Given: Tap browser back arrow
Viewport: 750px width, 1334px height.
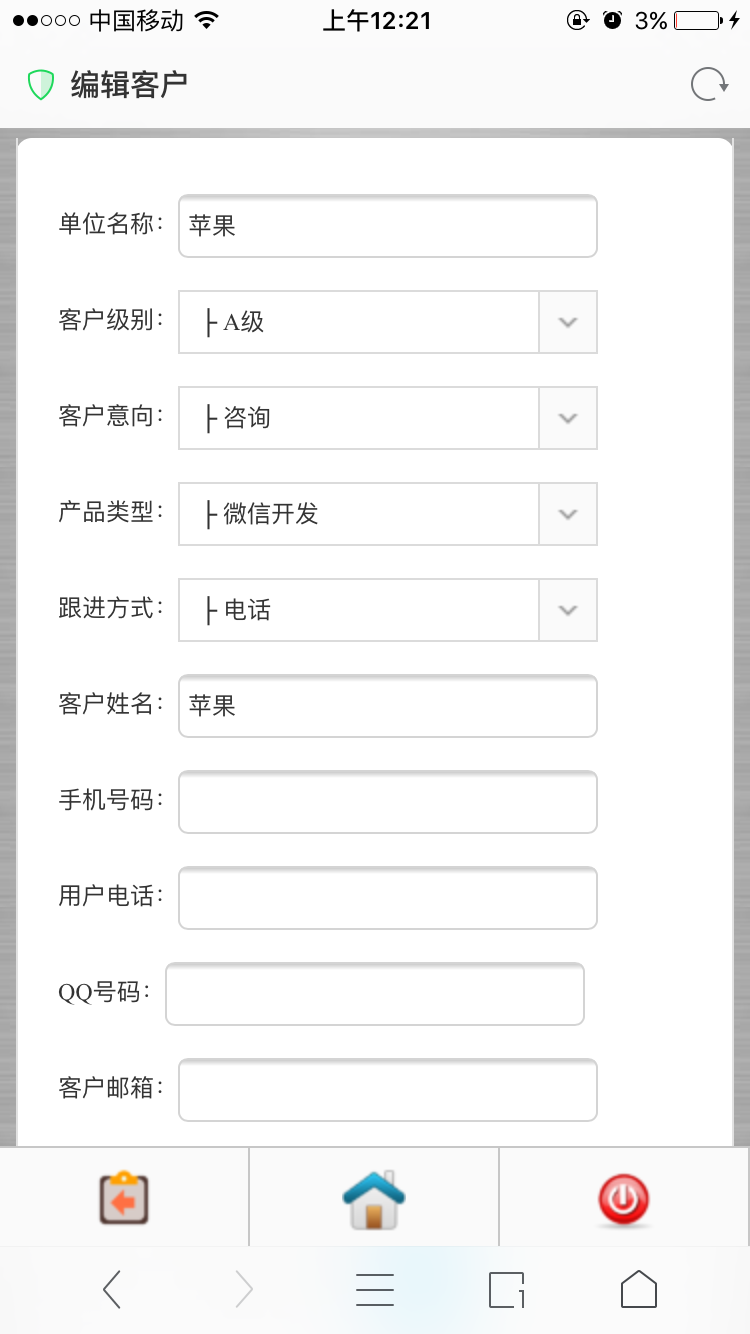Looking at the screenshot, I should pos(112,1290).
